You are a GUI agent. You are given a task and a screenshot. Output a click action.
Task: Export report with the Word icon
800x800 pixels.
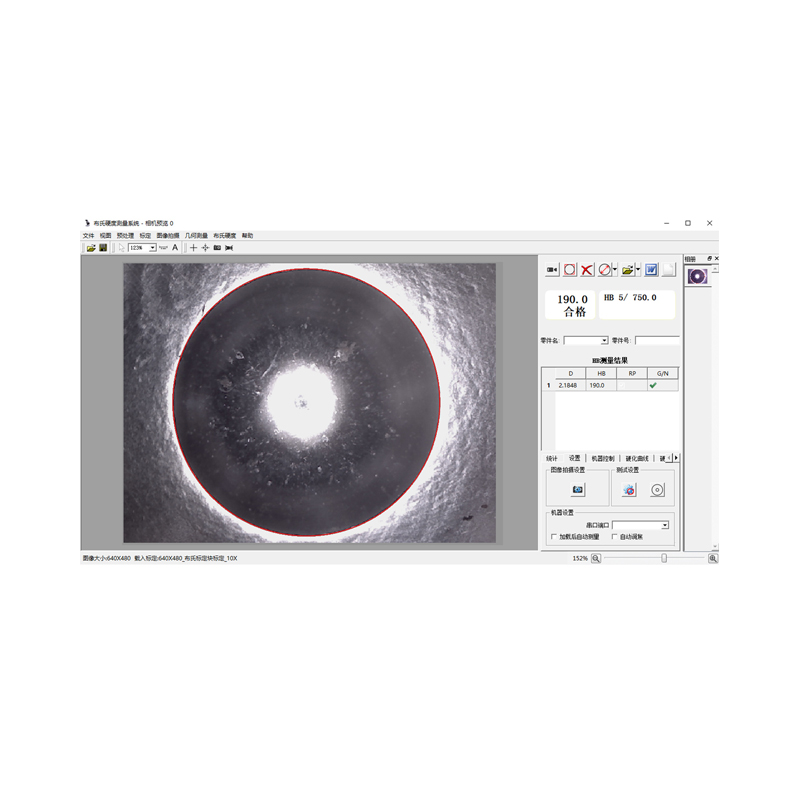coord(652,270)
